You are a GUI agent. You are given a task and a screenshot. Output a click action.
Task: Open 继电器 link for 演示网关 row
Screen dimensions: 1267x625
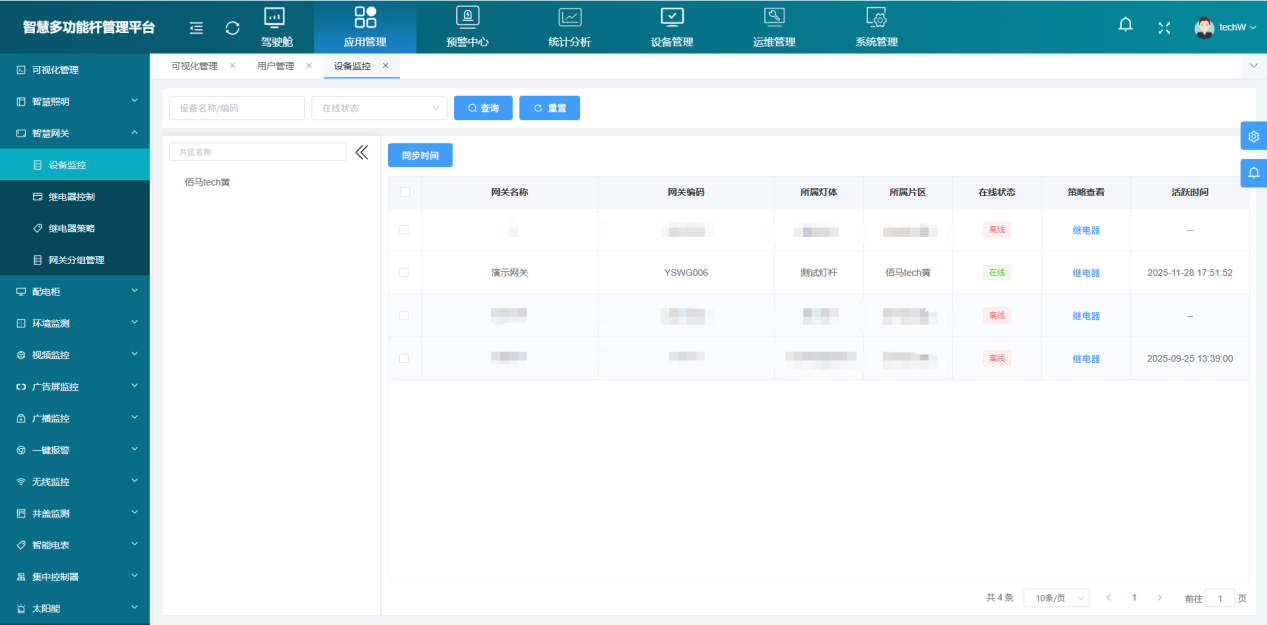tap(1085, 273)
